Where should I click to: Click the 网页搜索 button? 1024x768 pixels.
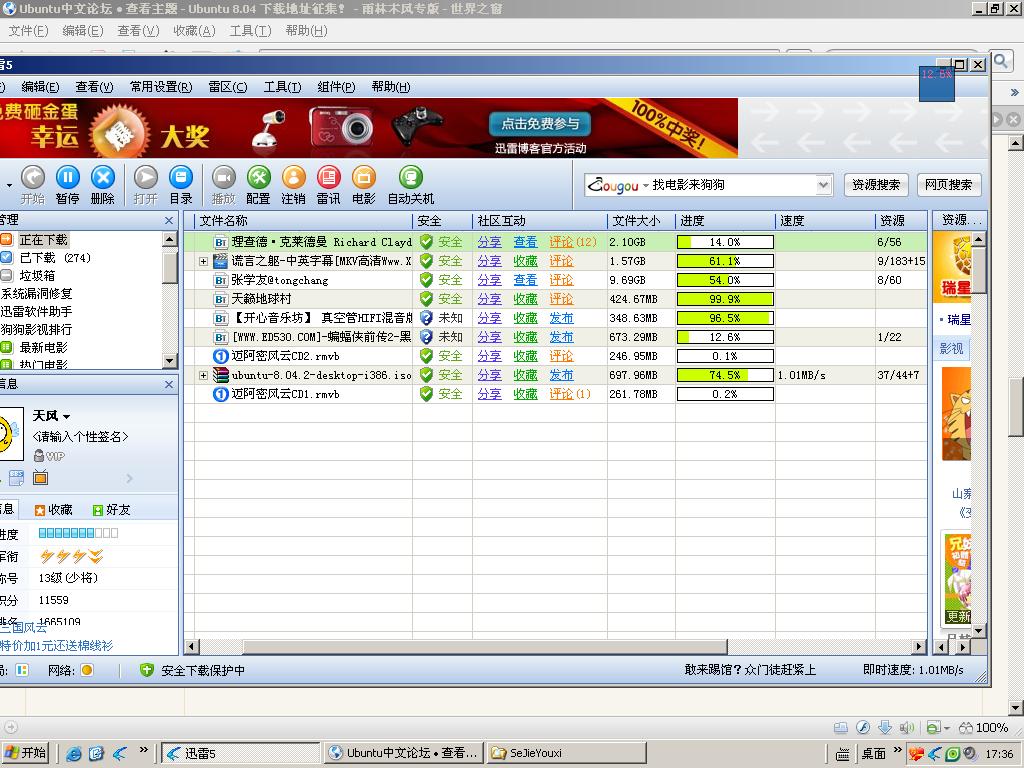click(x=949, y=185)
